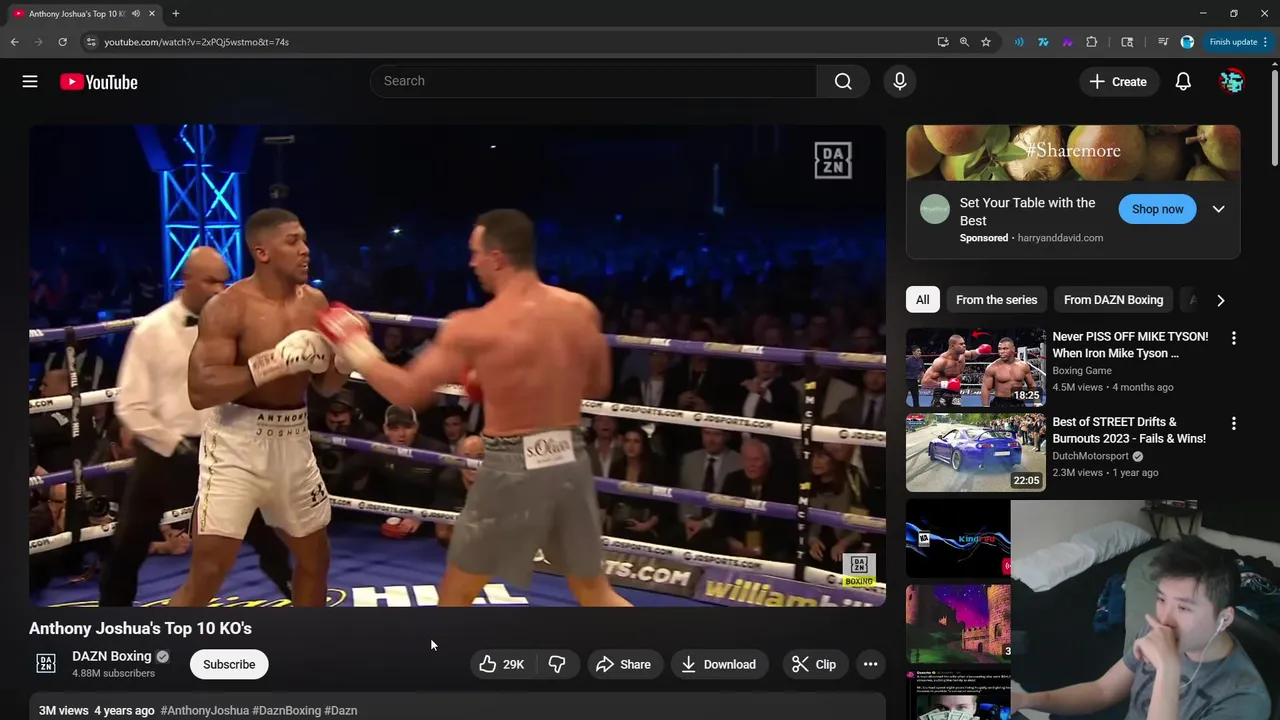Viewport: 1280px width, 720px height.
Task: Open the notifications bell
Action: (1183, 82)
